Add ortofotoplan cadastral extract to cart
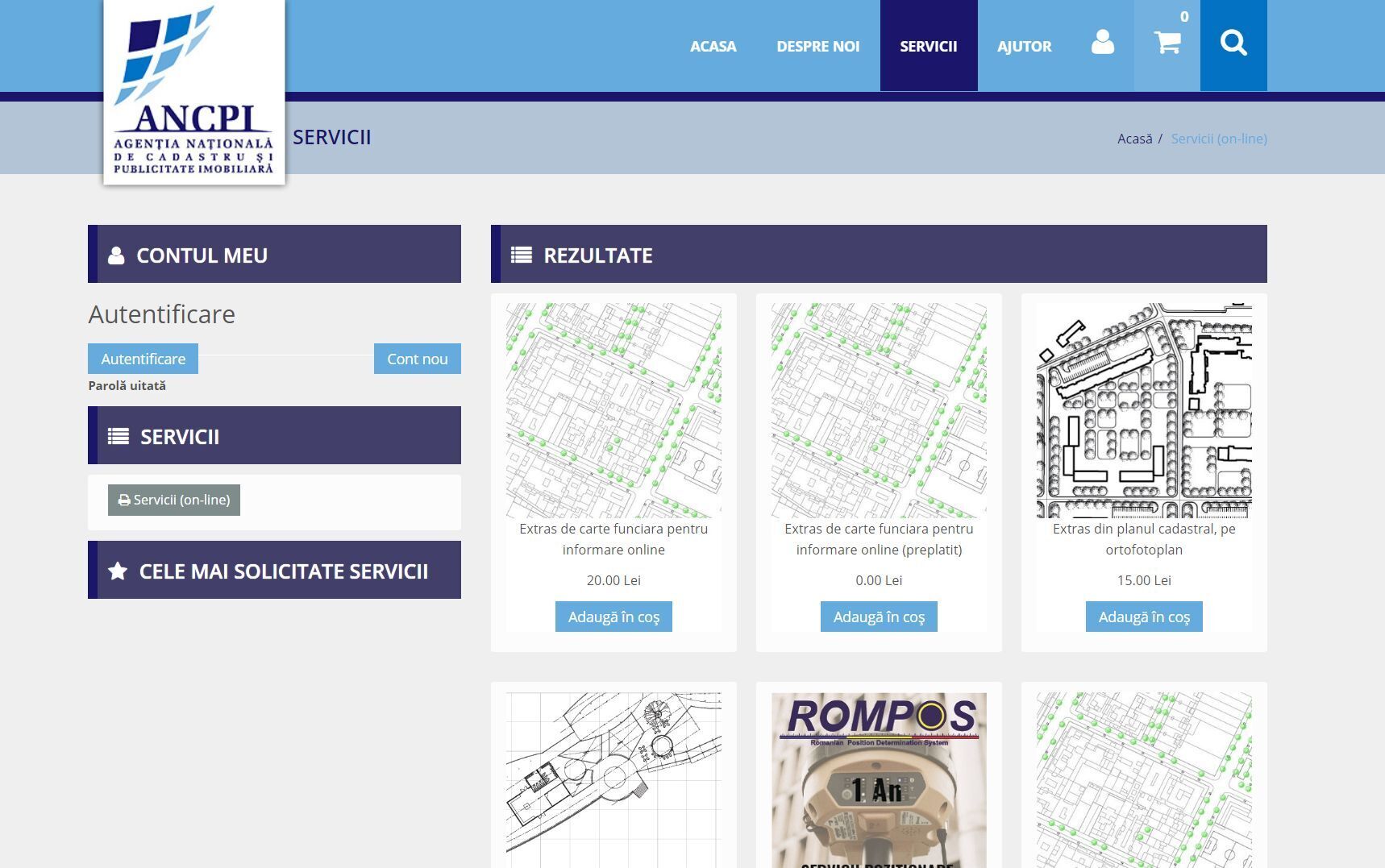 (x=1143, y=617)
